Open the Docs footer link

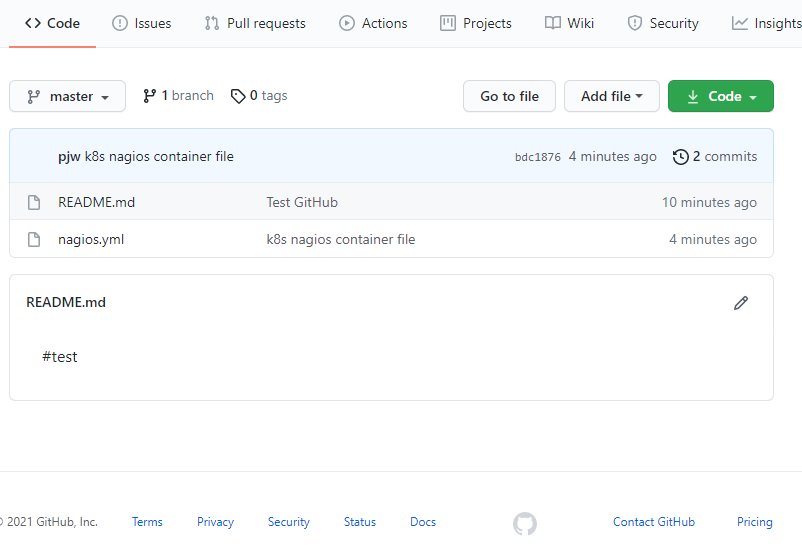click(x=423, y=522)
